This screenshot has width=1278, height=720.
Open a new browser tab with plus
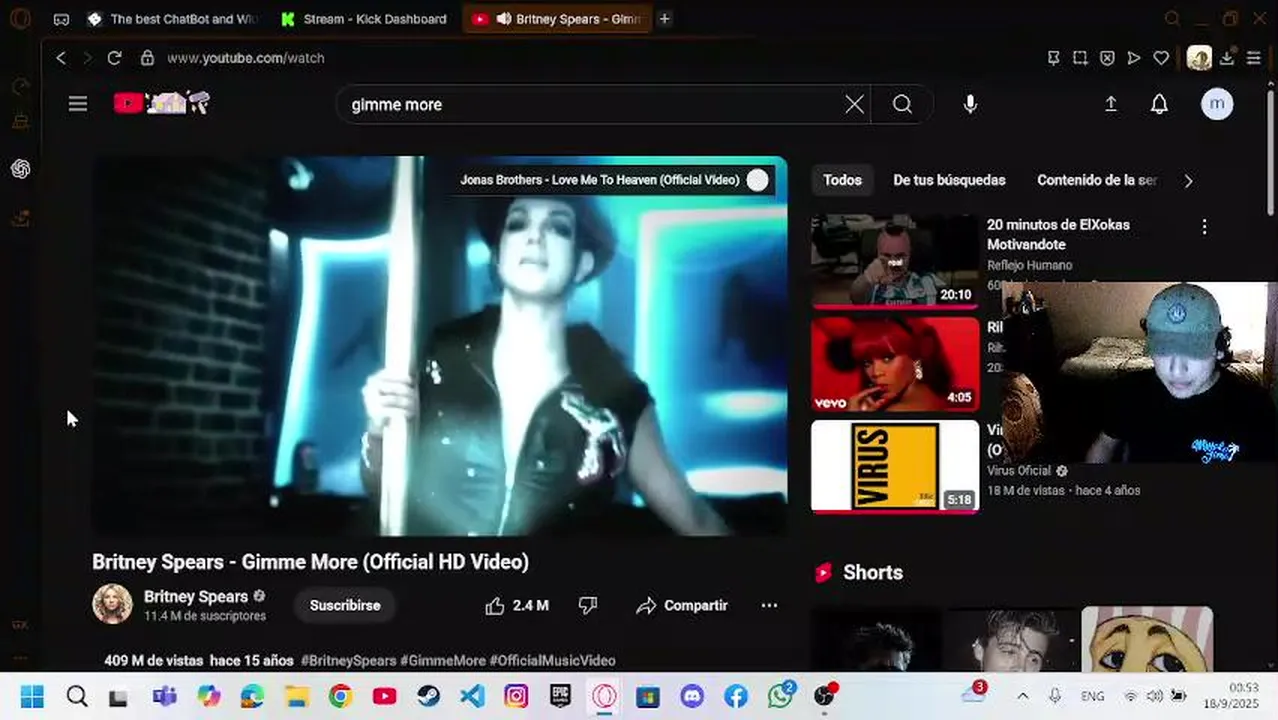tap(664, 19)
